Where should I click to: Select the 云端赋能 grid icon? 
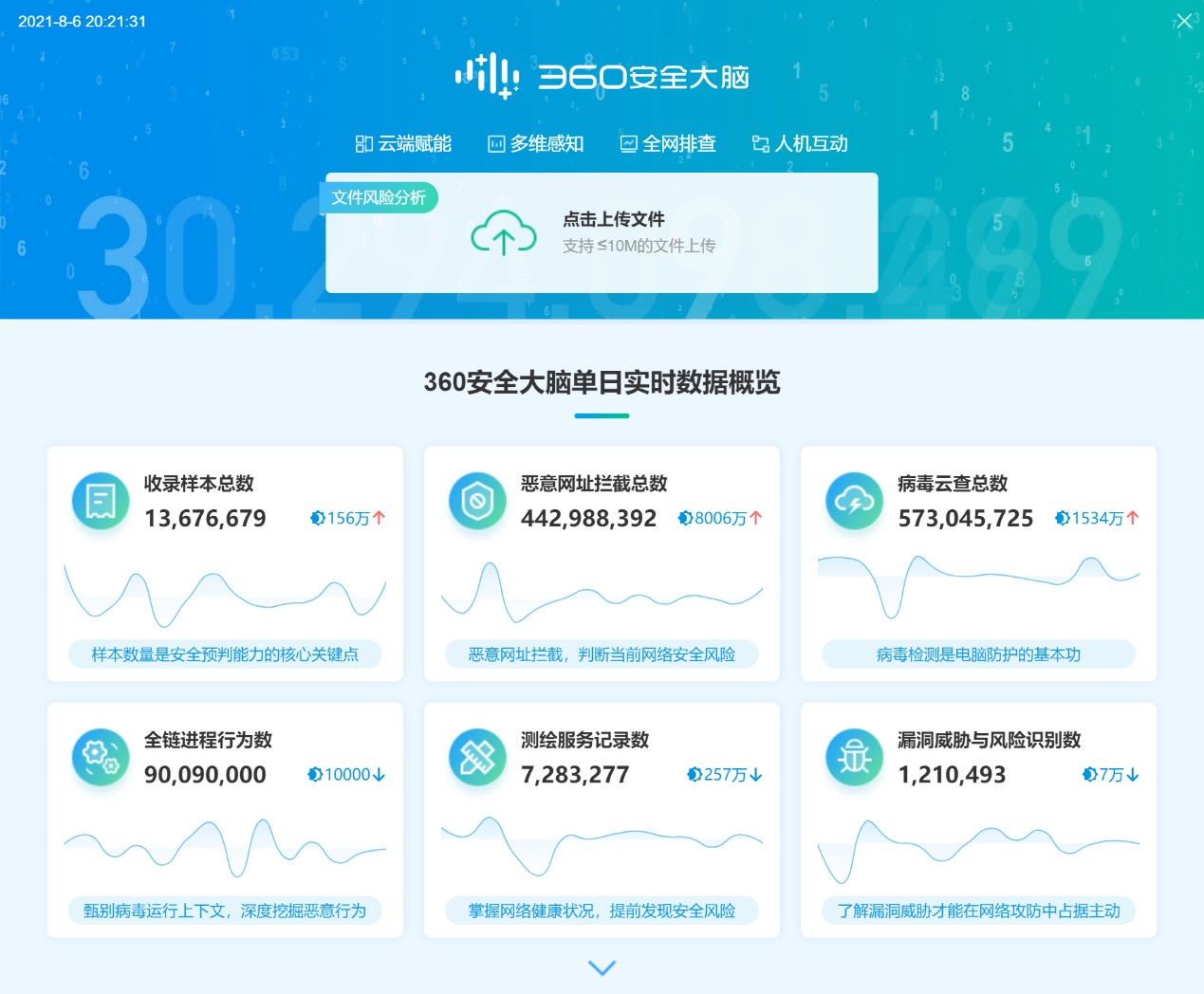[x=363, y=143]
